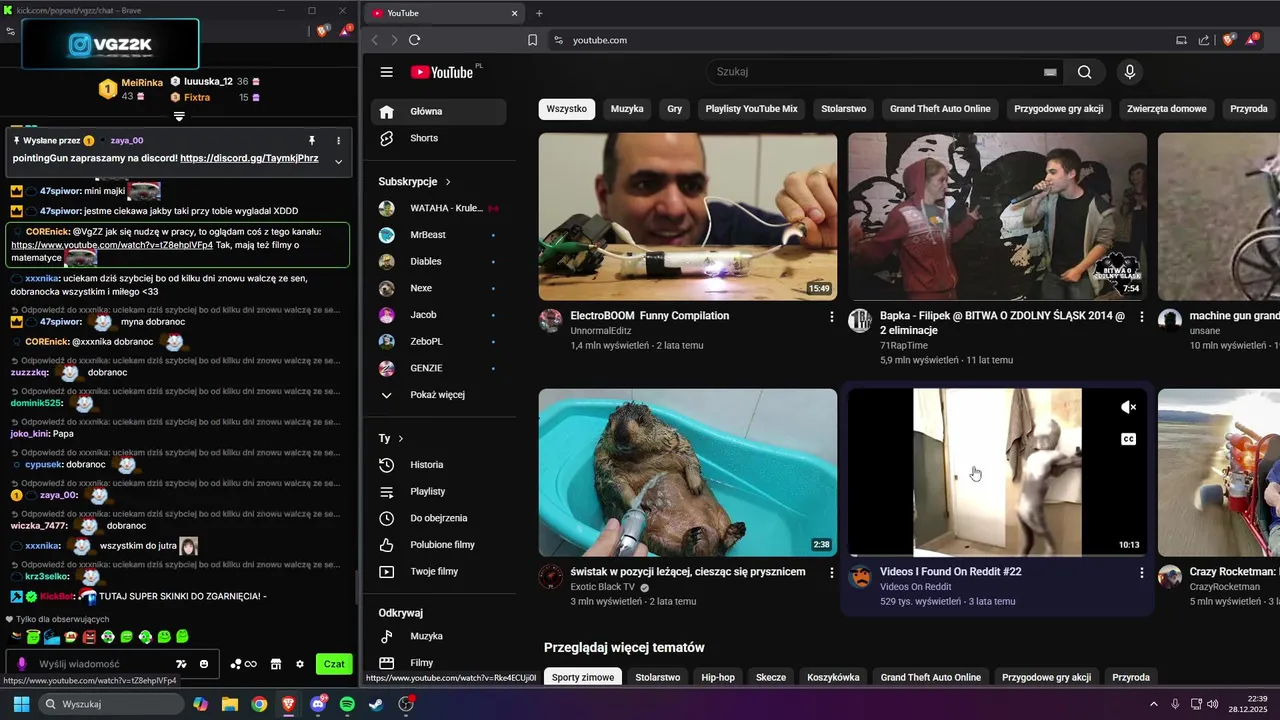Open site settings icon in Kick chat window
The height and width of the screenshot is (720, 1280).
10,31
